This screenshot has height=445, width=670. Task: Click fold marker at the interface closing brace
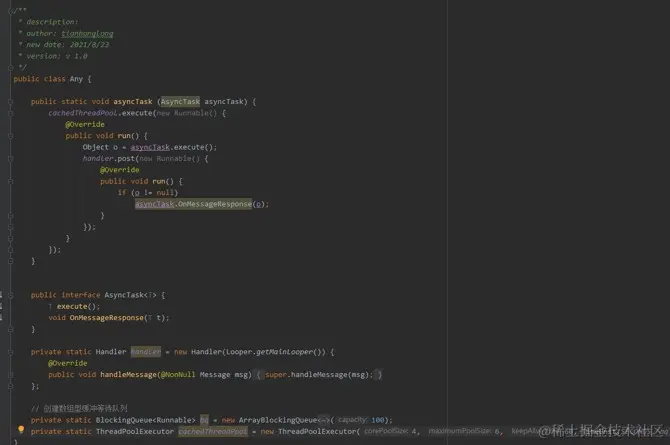coord(10,329)
